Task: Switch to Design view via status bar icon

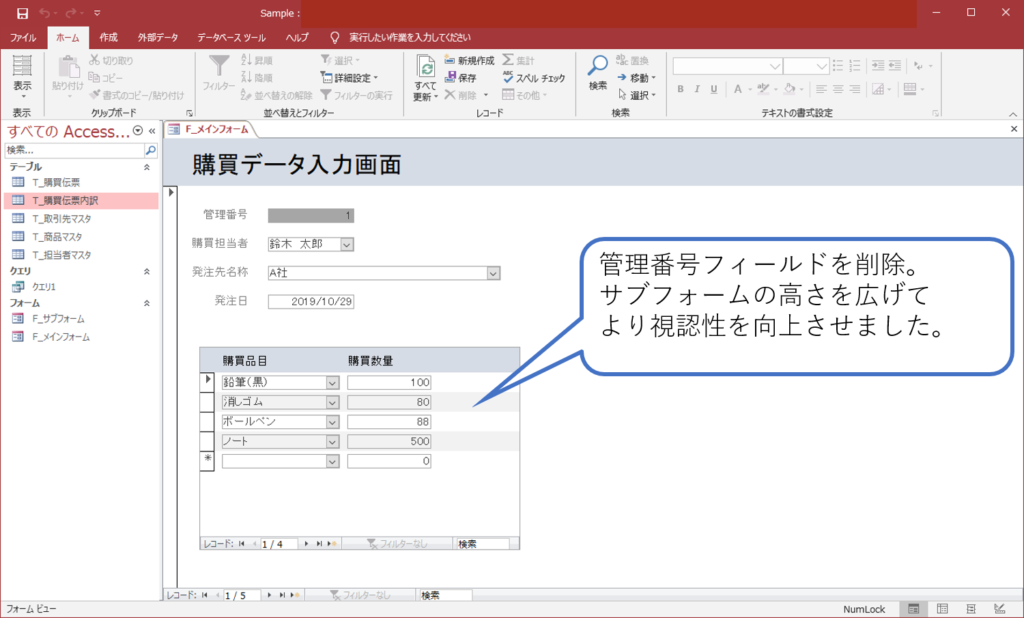Action: click(999, 608)
